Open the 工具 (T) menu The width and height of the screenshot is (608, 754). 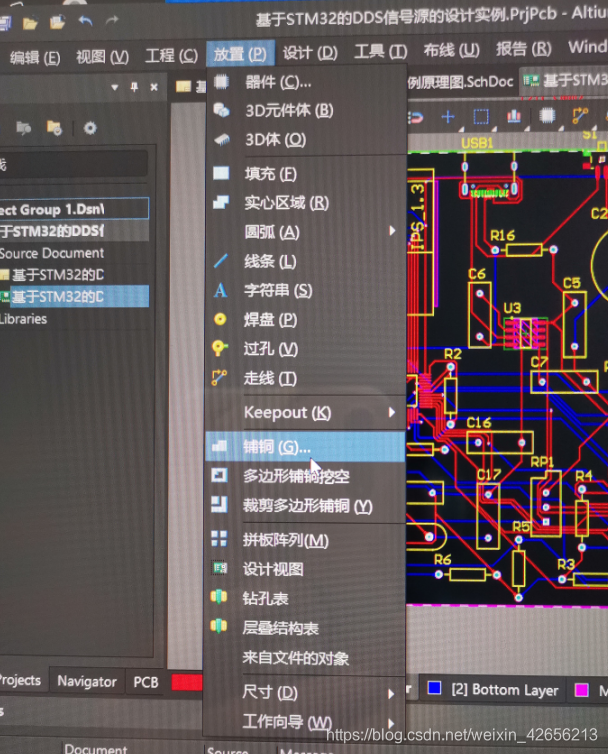(x=380, y=51)
